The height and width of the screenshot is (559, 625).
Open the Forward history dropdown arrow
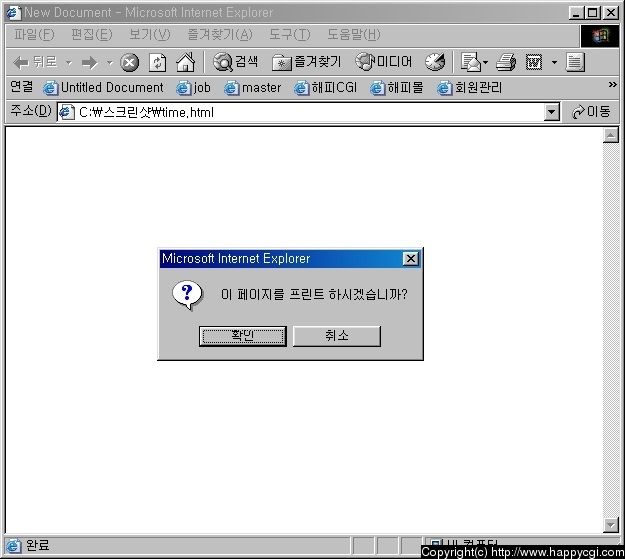click(x=110, y=63)
